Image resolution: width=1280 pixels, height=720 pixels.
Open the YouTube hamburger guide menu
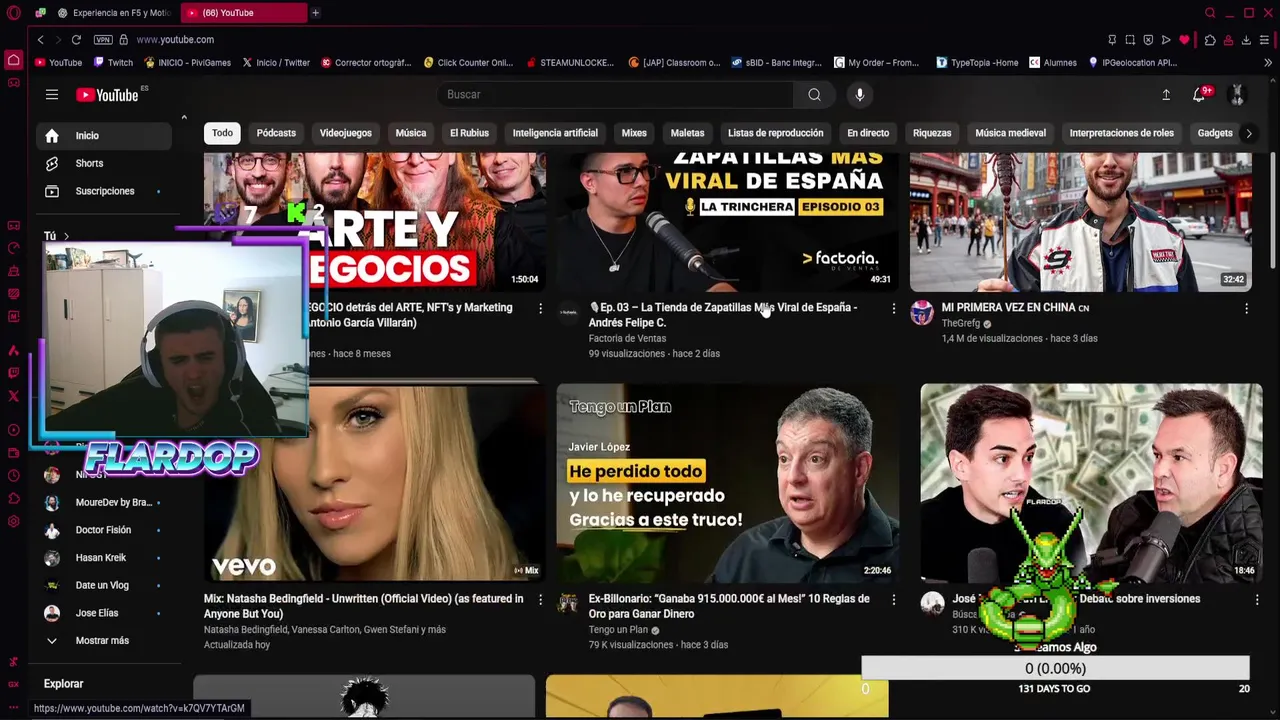[x=52, y=95]
